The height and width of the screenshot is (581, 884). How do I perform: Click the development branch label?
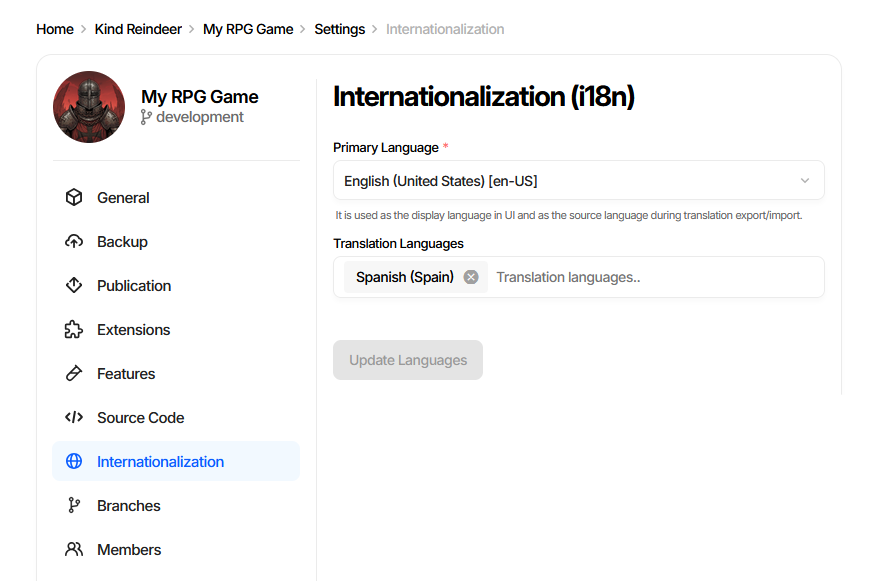point(200,117)
